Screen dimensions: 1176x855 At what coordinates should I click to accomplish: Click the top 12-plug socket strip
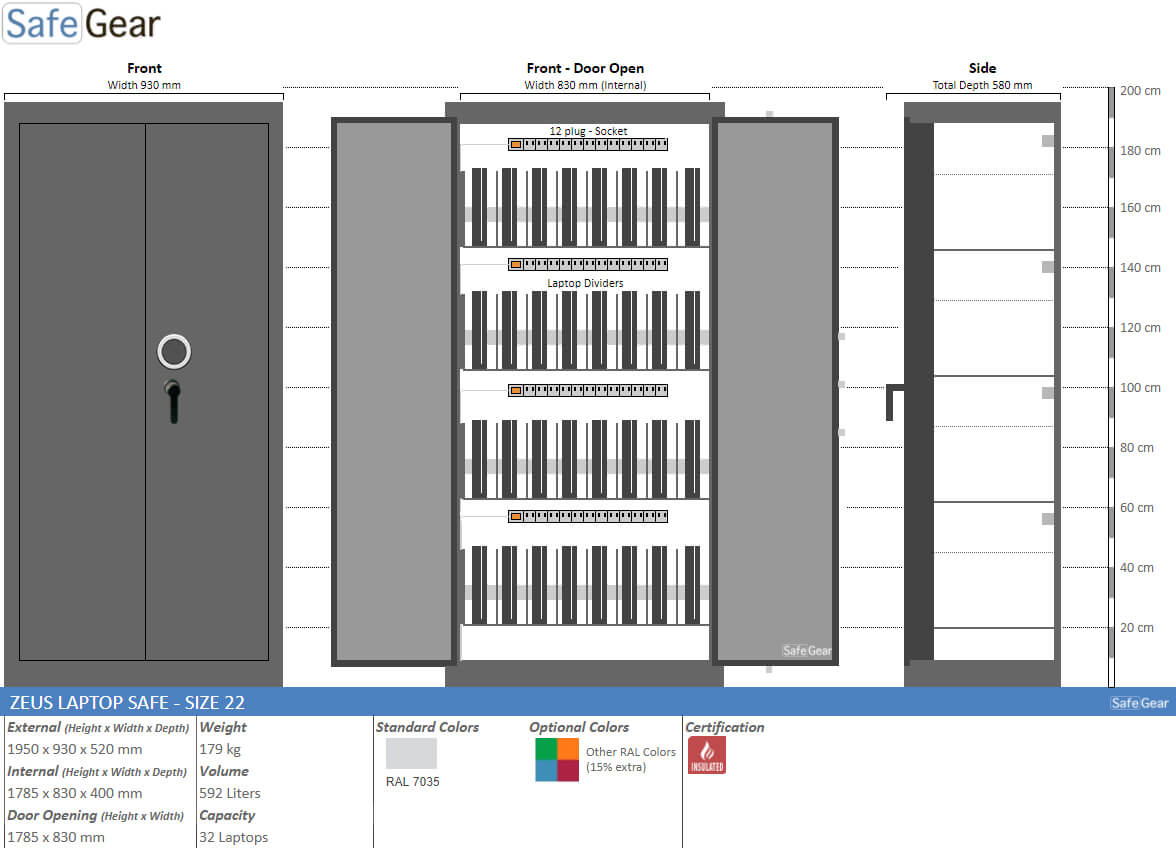point(588,145)
